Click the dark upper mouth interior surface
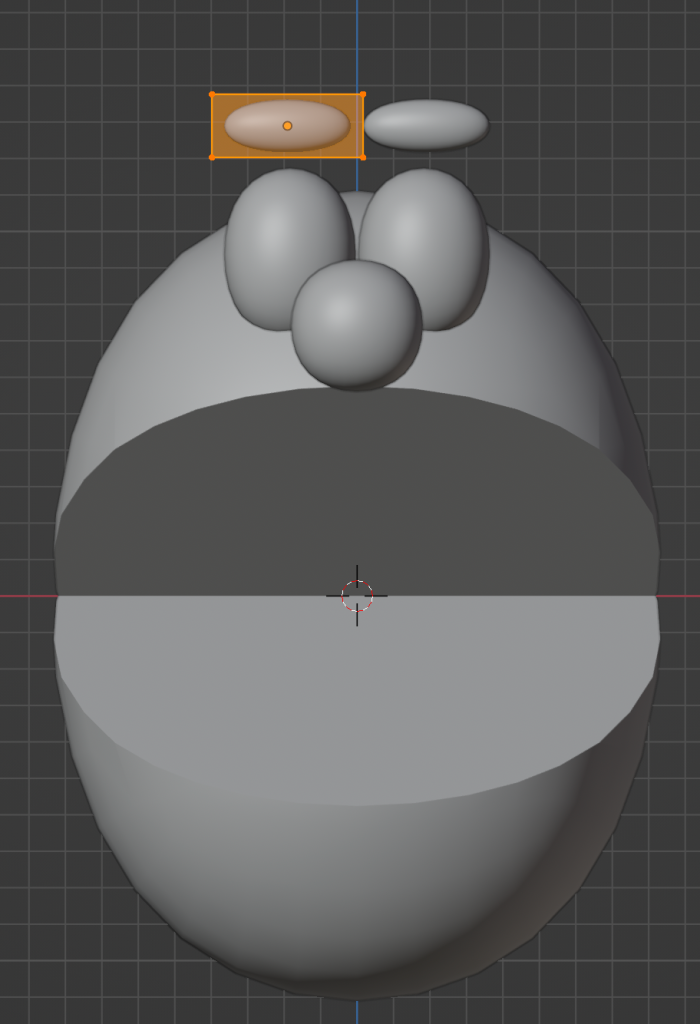This screenshot has height=1024, width=700. [357, 490]
